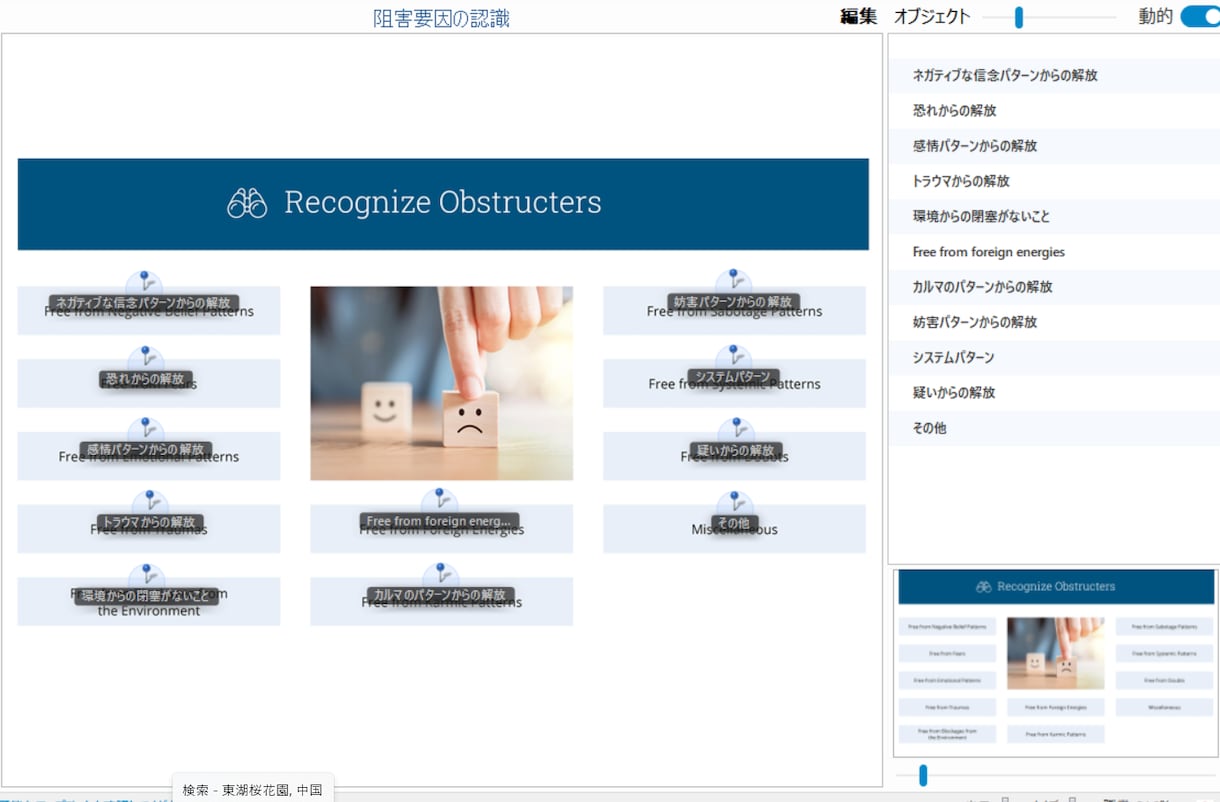Select 環境からの閉塞がないこと in right list
Viewport: 1220px width, 802px height.
(1054, 216)
